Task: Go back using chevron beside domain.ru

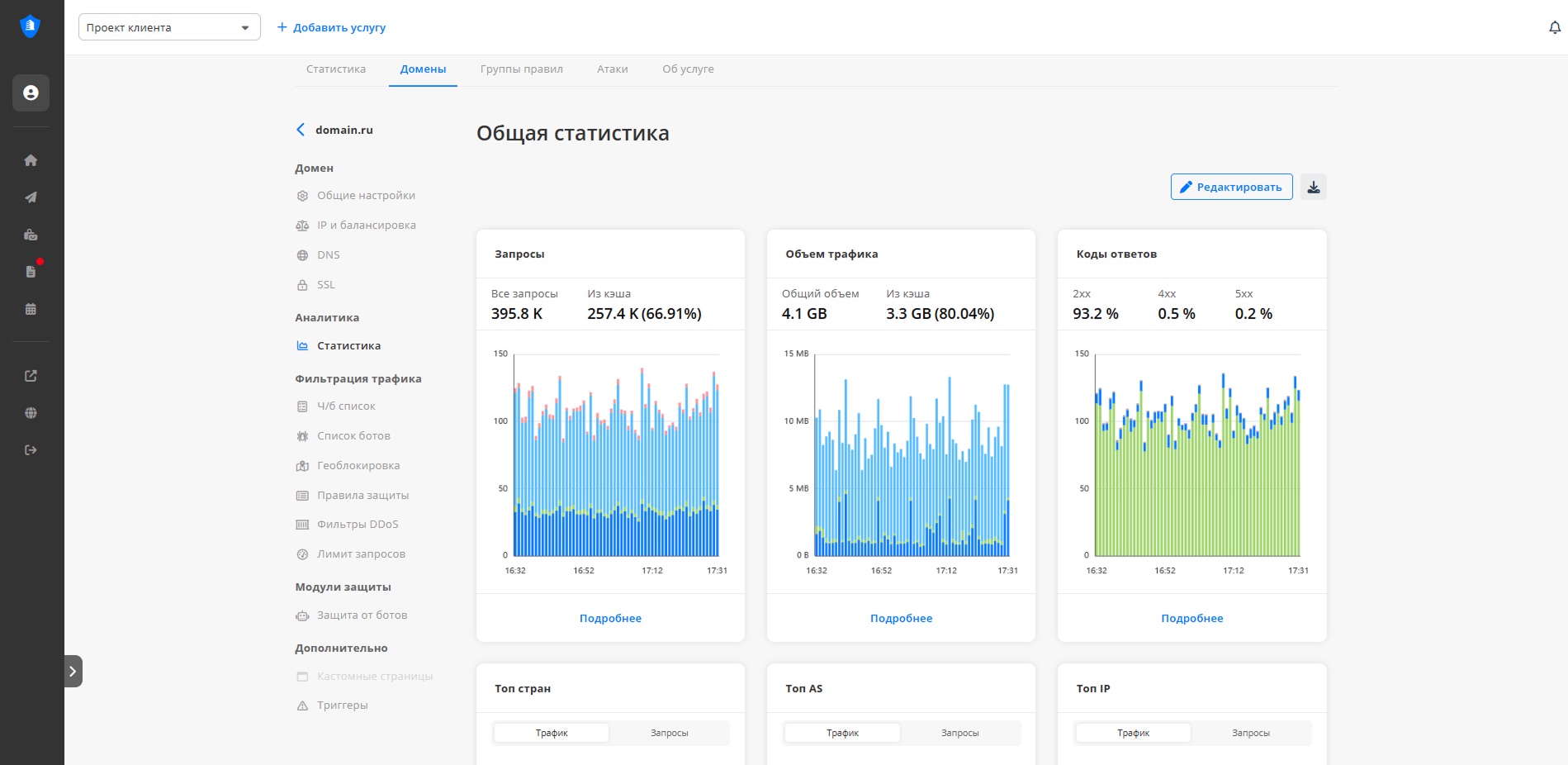Action: point(301,130)
